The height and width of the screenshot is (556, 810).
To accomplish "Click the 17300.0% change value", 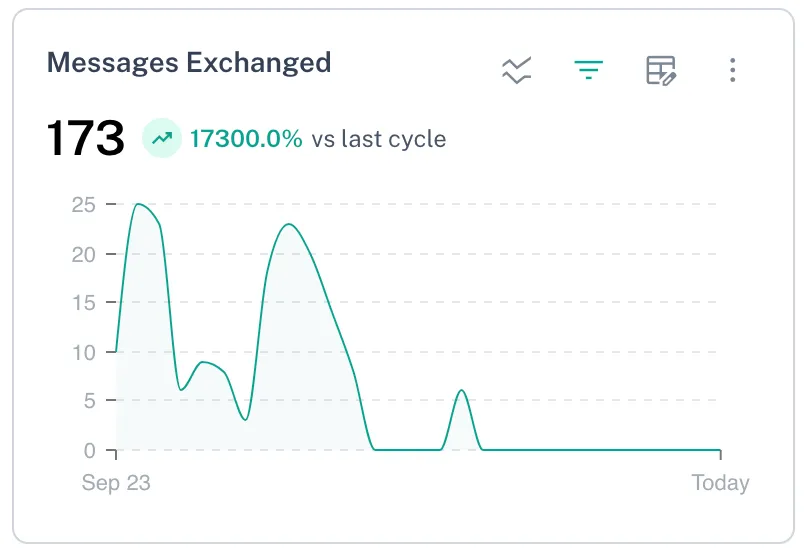I will [x=246, y=139].
